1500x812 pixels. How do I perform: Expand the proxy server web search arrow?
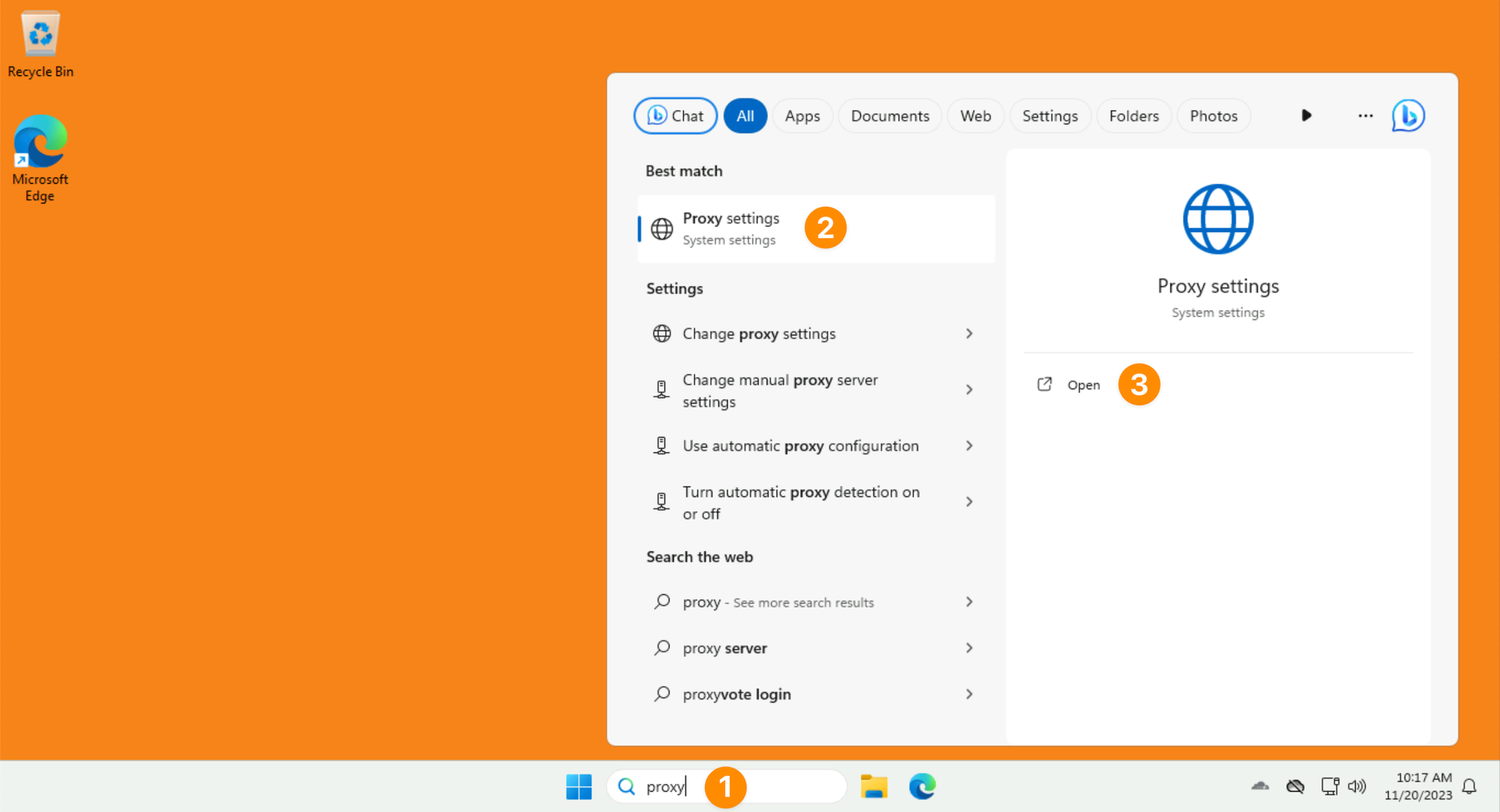pos(969,648)
